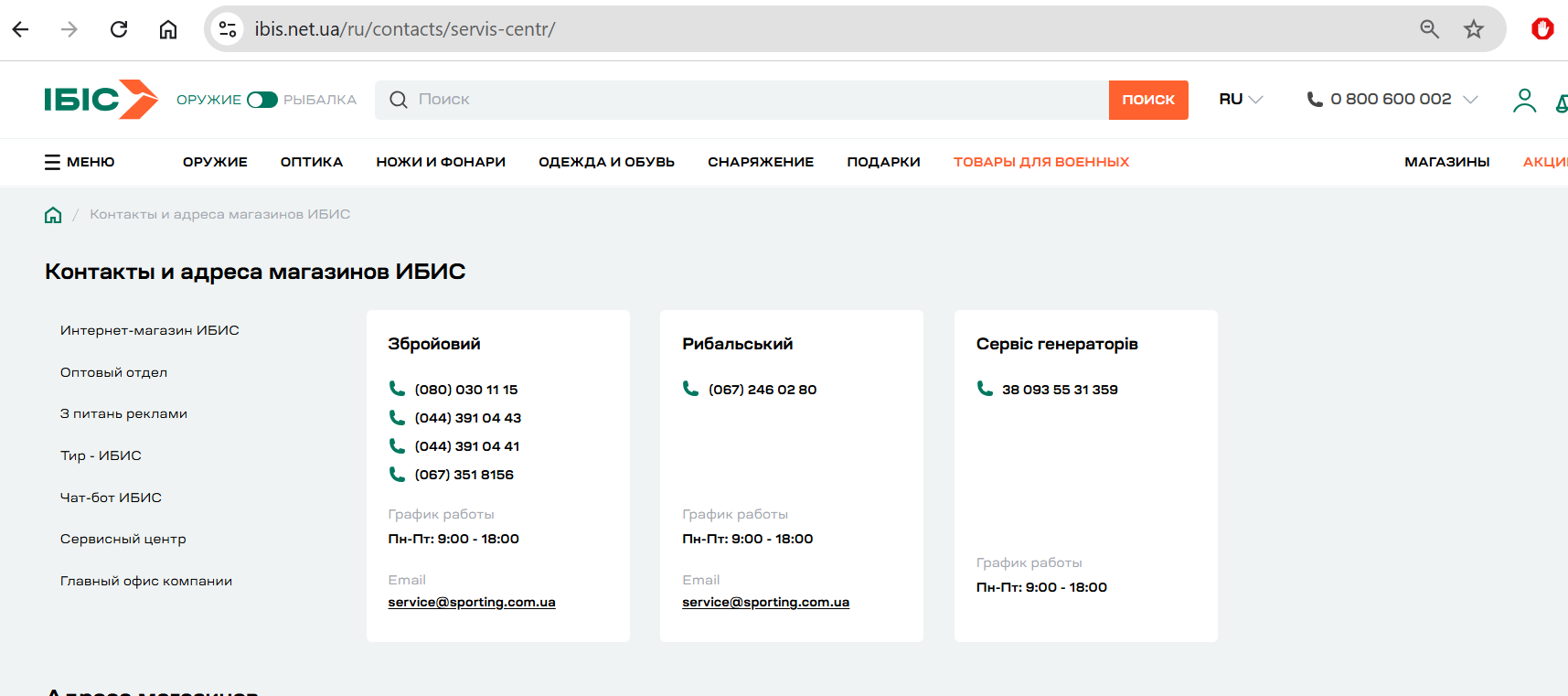The width and height of the screenshot is (1568, 696).
Task: Click phone icon next to 38 093 55 31 359
Action: (x=985, y=389)
